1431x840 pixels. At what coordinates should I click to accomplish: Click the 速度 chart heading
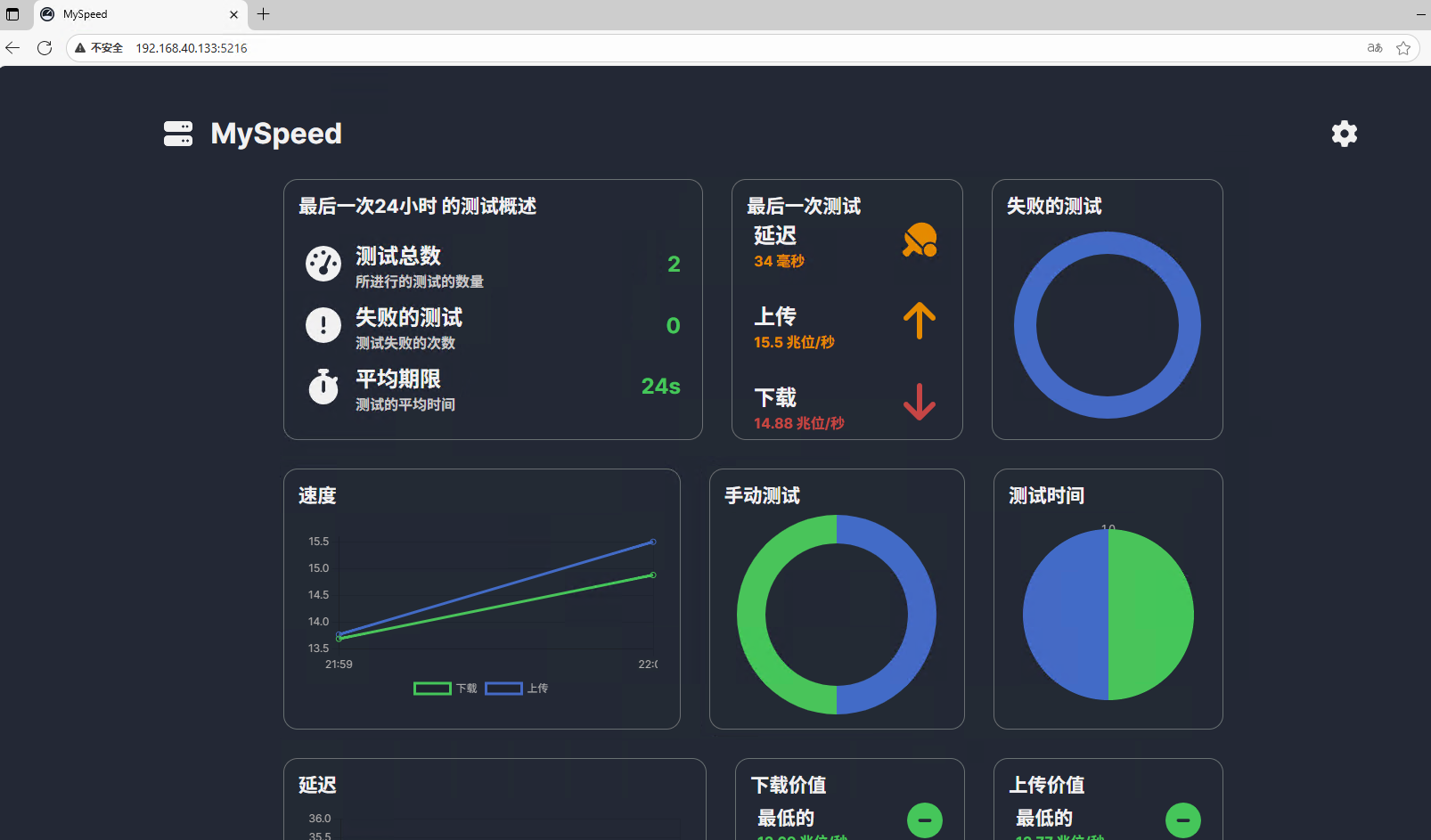317,495
